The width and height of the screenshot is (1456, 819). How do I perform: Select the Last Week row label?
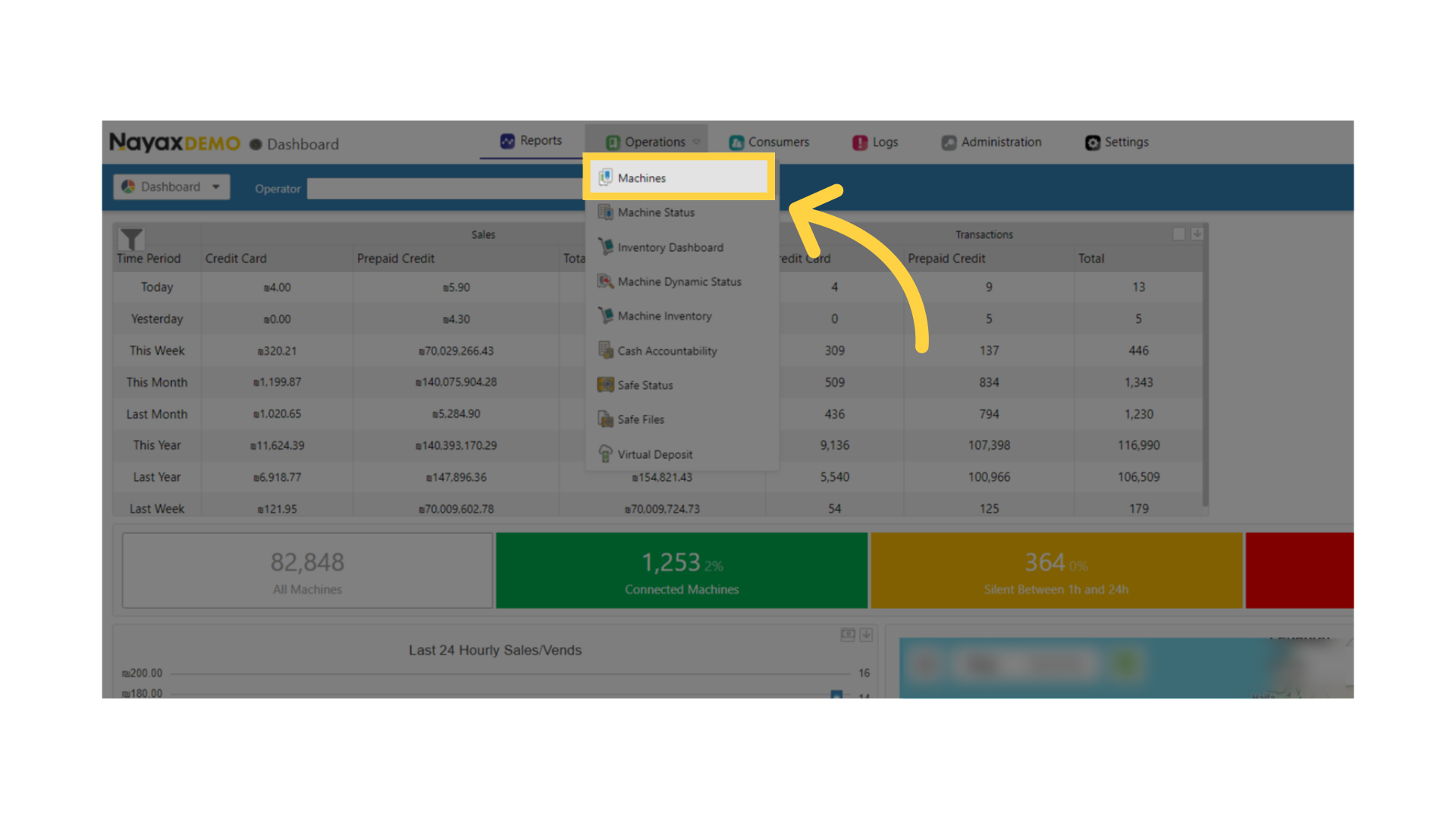coord(157,509)
